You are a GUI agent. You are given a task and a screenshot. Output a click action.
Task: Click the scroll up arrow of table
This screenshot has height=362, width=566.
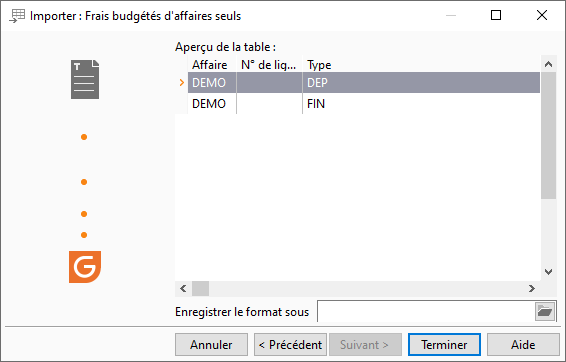pos(548,64)
